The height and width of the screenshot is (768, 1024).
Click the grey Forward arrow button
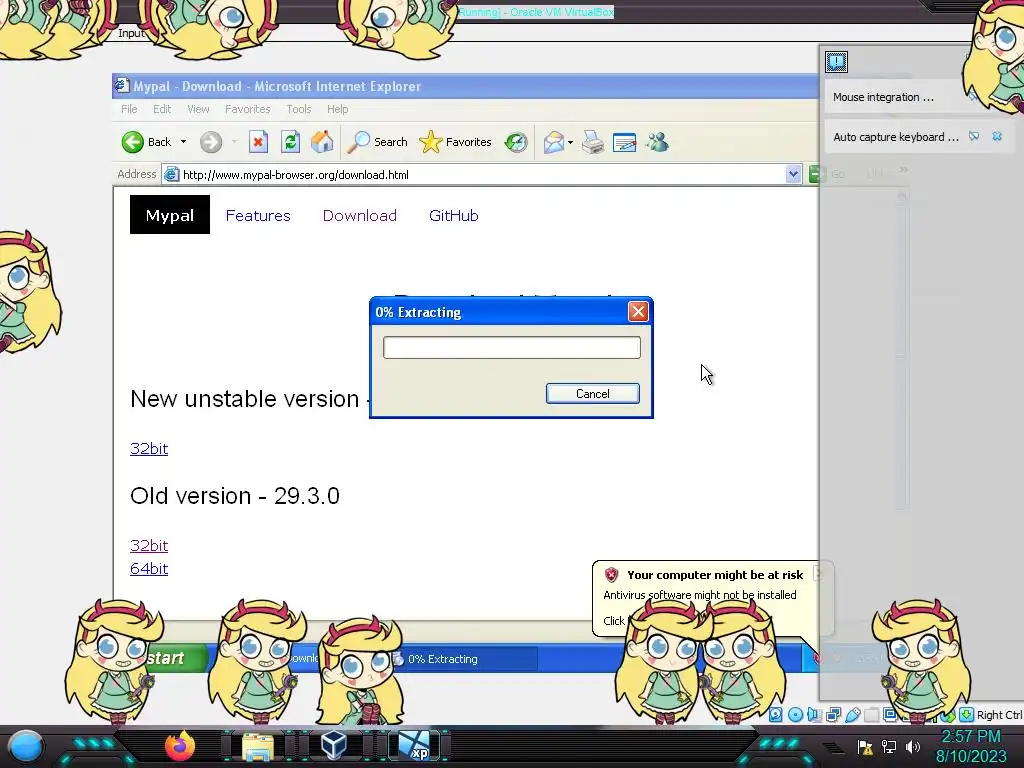point(211,142)
